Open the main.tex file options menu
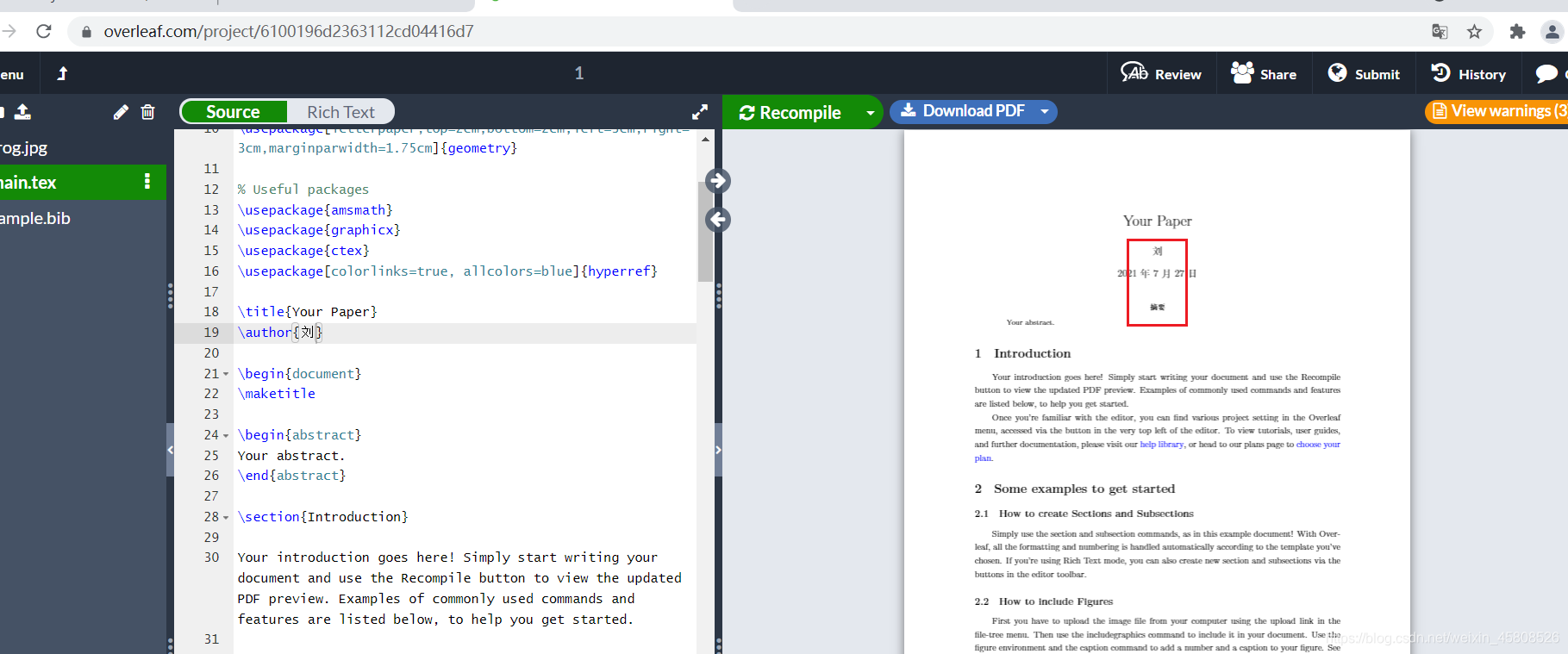 (x=147, y=182)
